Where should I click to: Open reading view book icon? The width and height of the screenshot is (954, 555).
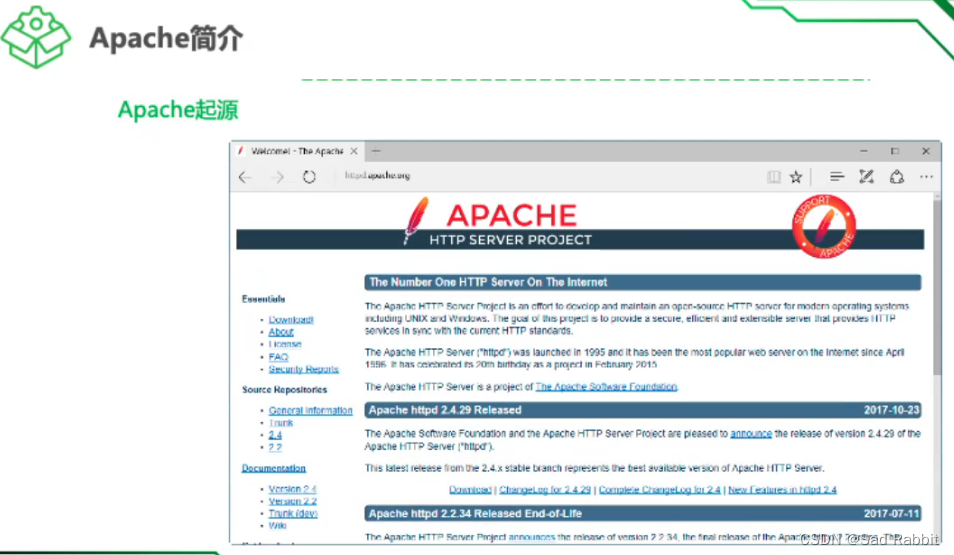[x=773, y=177]
